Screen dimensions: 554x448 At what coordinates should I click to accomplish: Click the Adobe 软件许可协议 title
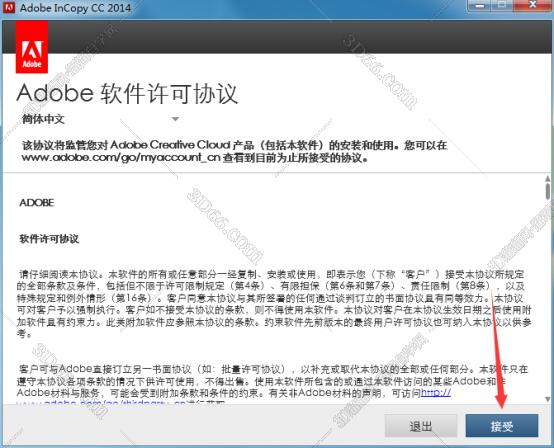pyautogui.click(x=127, y=94)
